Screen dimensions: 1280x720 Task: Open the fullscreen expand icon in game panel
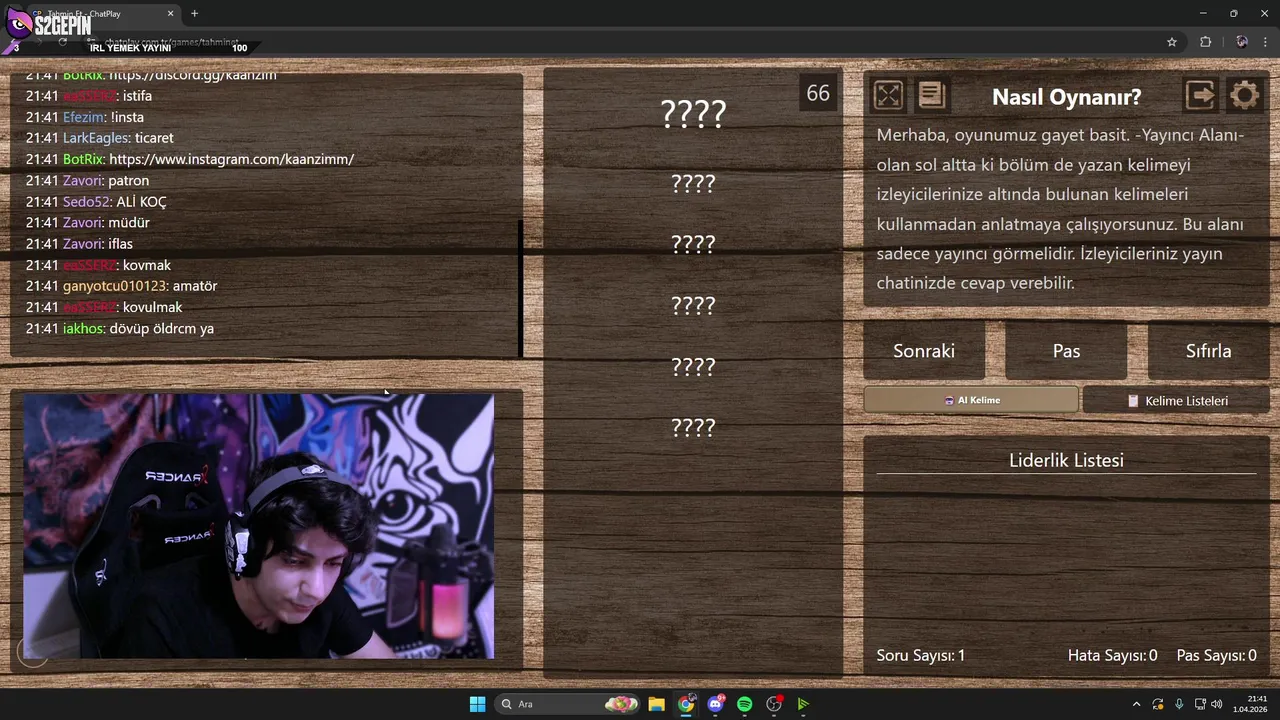pos(888,95)
